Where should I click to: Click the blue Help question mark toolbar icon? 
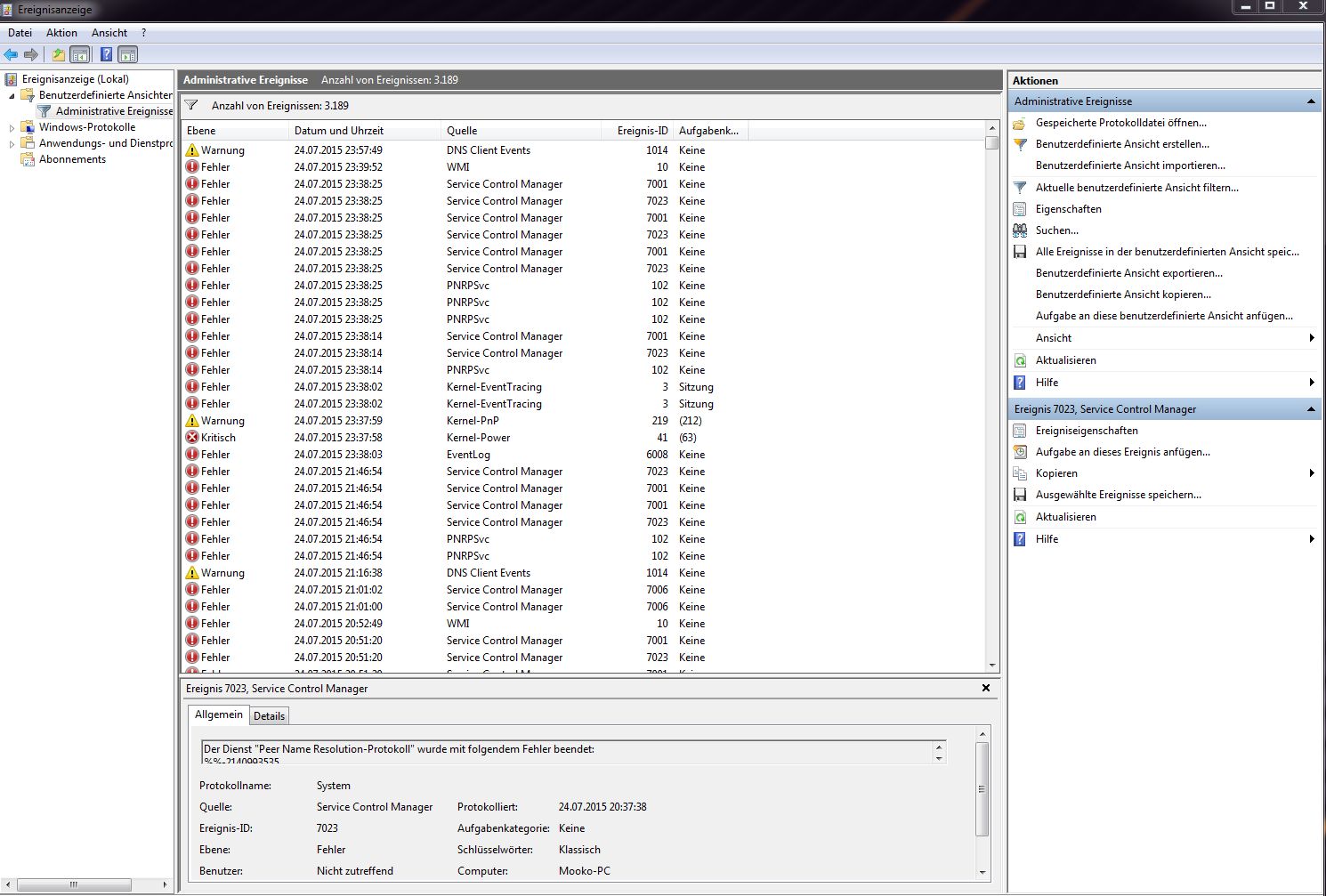click(x=106, y=55)
